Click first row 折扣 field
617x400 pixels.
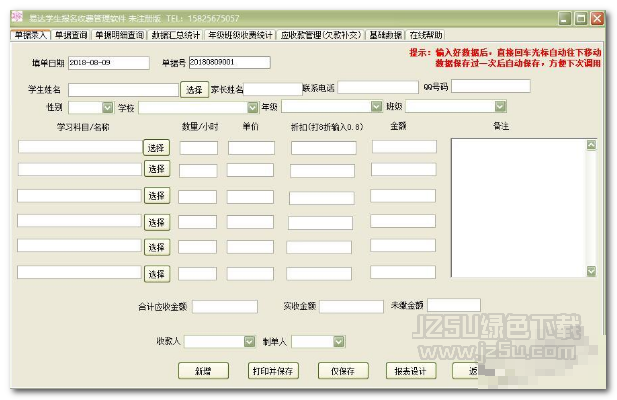(324, 148)
